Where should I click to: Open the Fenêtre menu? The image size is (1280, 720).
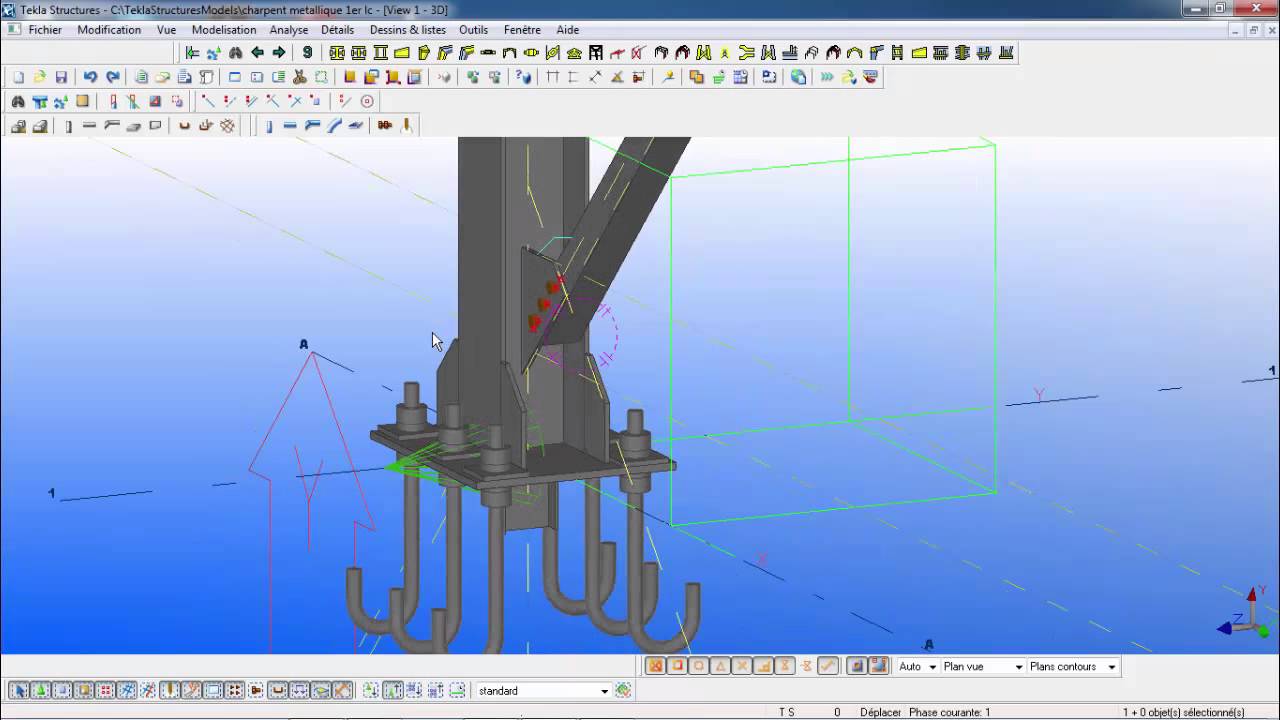pos(522,30)
